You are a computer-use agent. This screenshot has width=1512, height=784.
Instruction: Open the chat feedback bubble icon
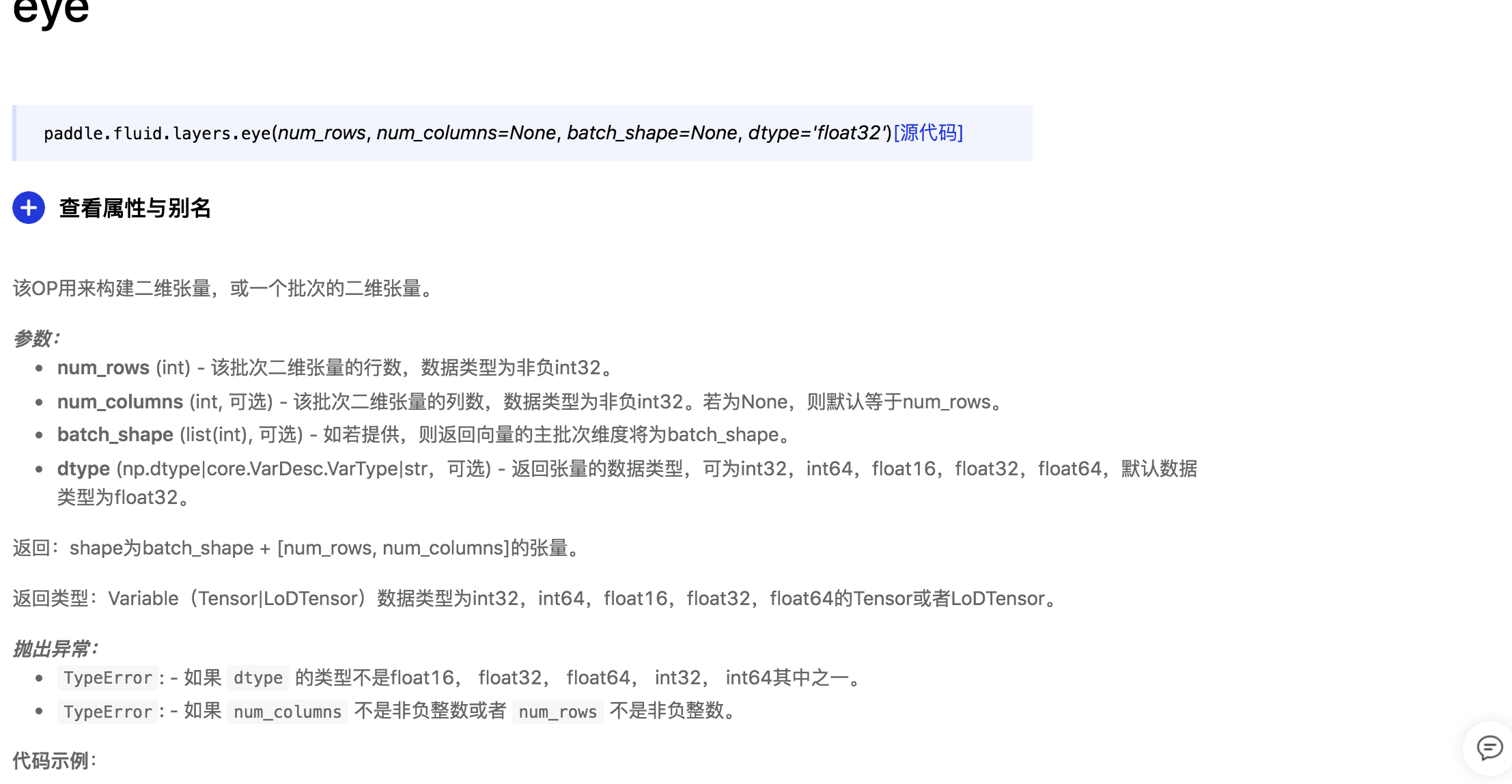pos(1489,748)
